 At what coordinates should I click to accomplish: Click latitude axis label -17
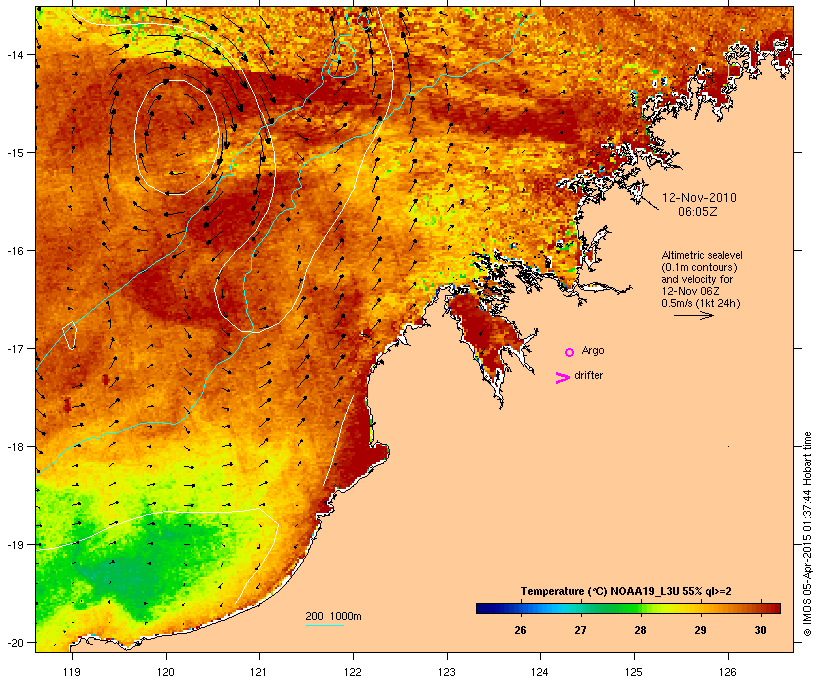pos(15,348)
